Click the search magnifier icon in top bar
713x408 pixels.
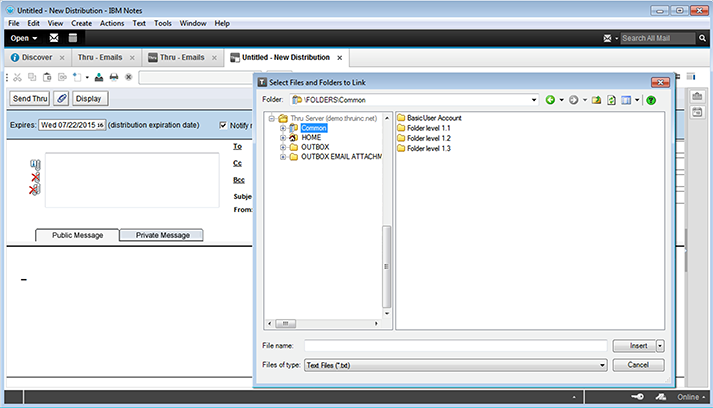[x=702, y=38]
